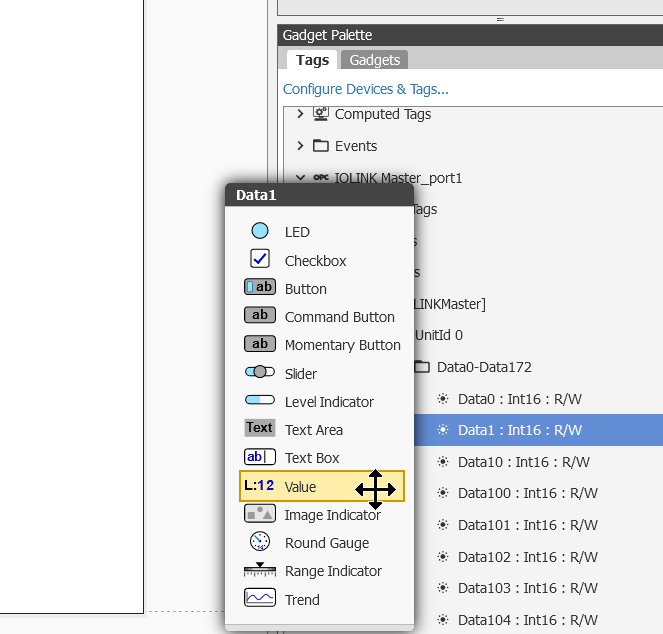Viewport: 663px width, 634px height.
Task: Select the UnitId 0 tree row
Action: [438, 335]
